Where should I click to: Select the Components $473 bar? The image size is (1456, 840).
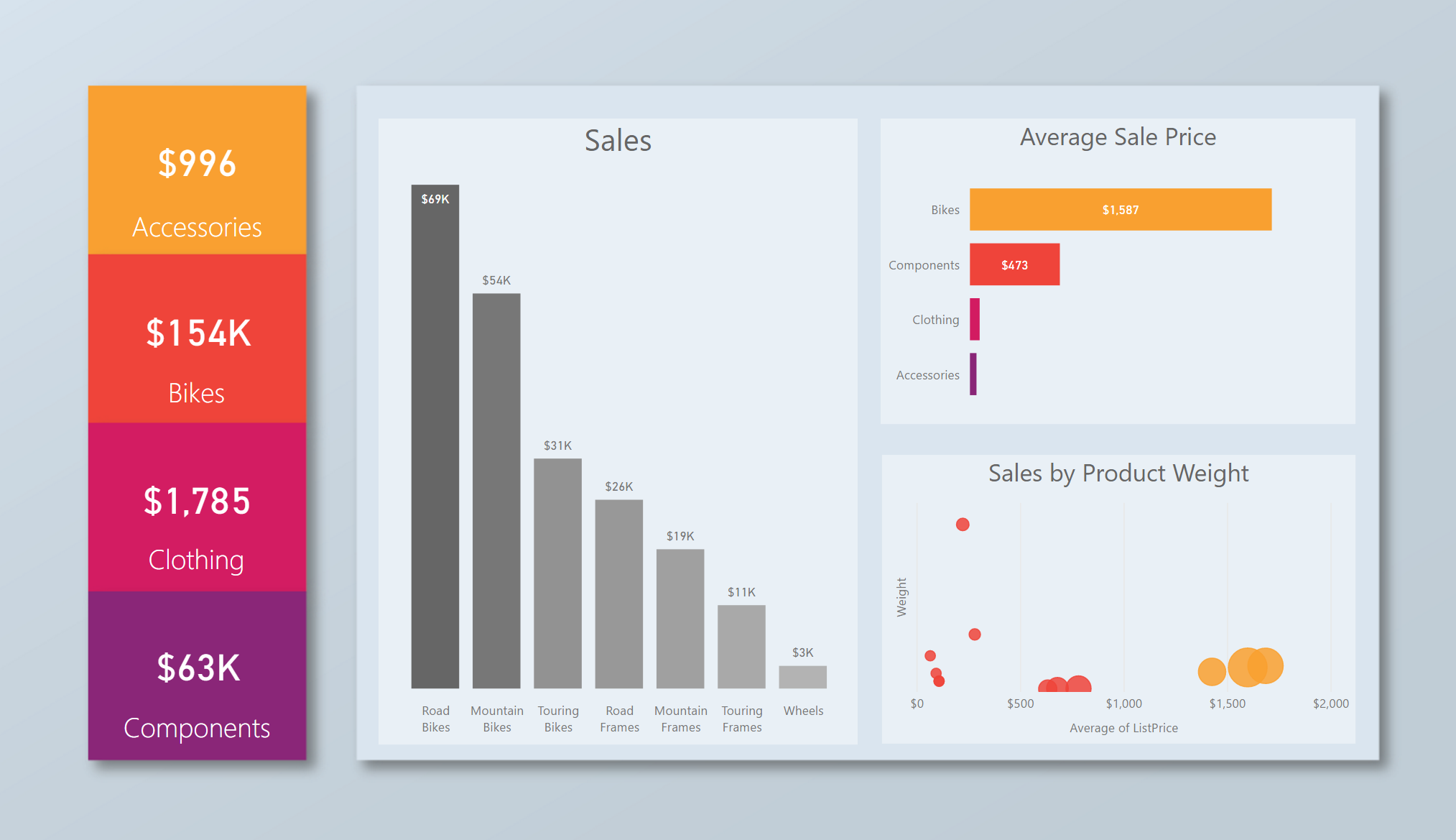click(x=1015, y=264)
